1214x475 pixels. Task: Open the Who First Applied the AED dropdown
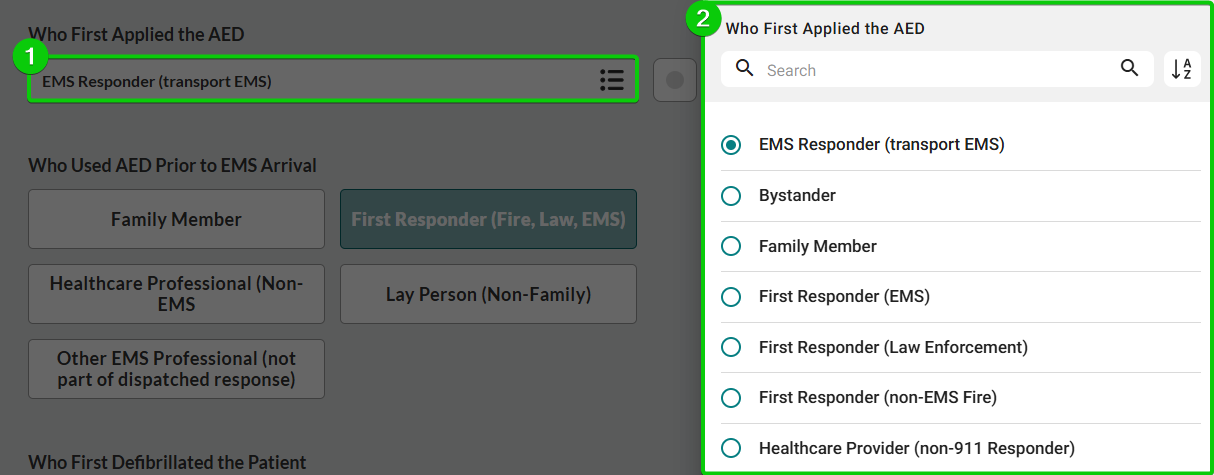(x=310, y=81)
